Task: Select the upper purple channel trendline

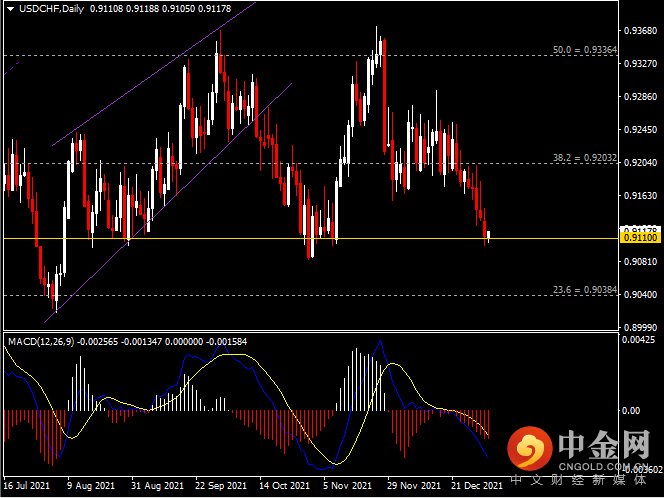Action: (154, 74)
